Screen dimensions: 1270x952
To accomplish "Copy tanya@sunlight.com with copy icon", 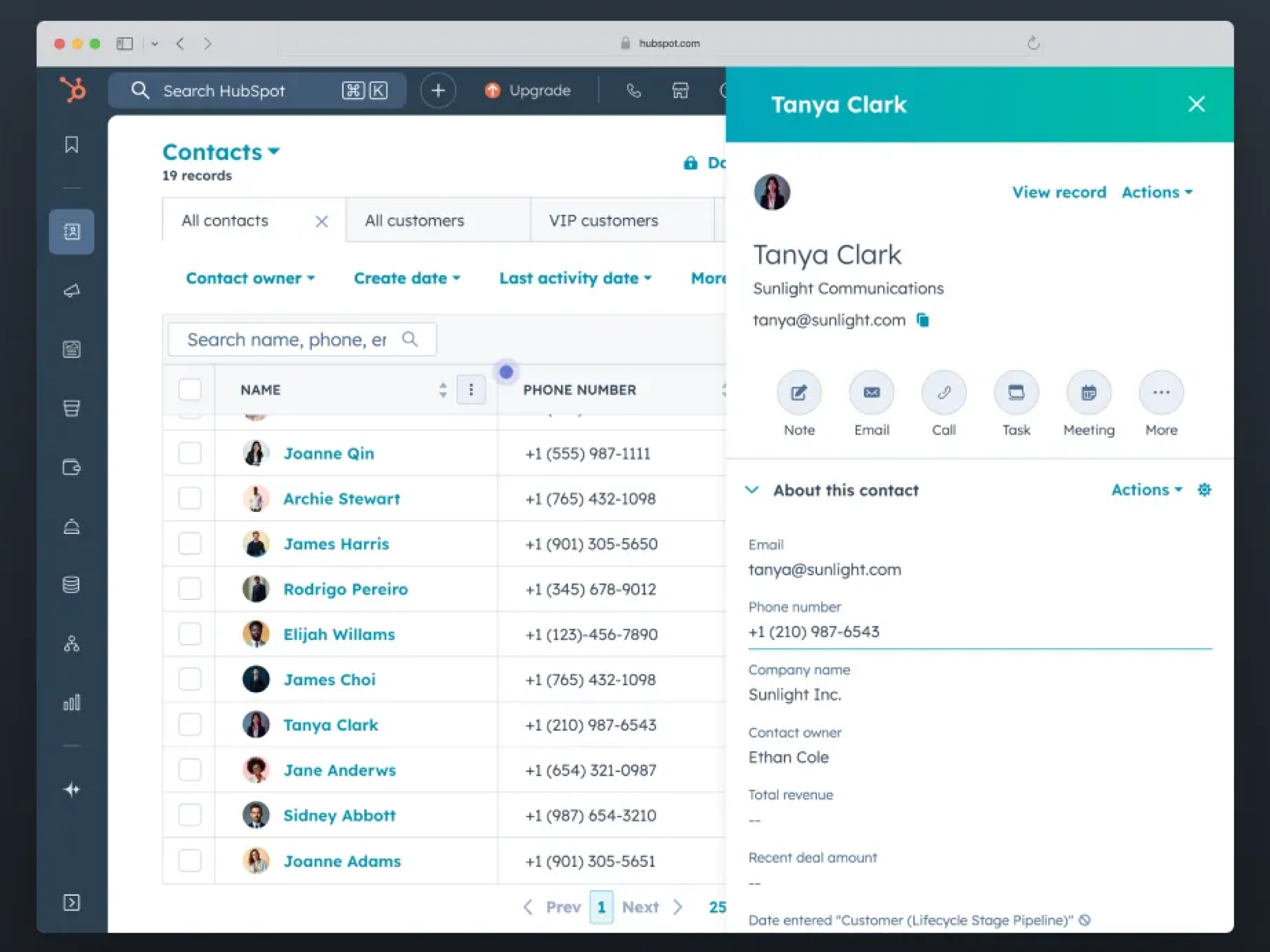I will pos(923,320).
